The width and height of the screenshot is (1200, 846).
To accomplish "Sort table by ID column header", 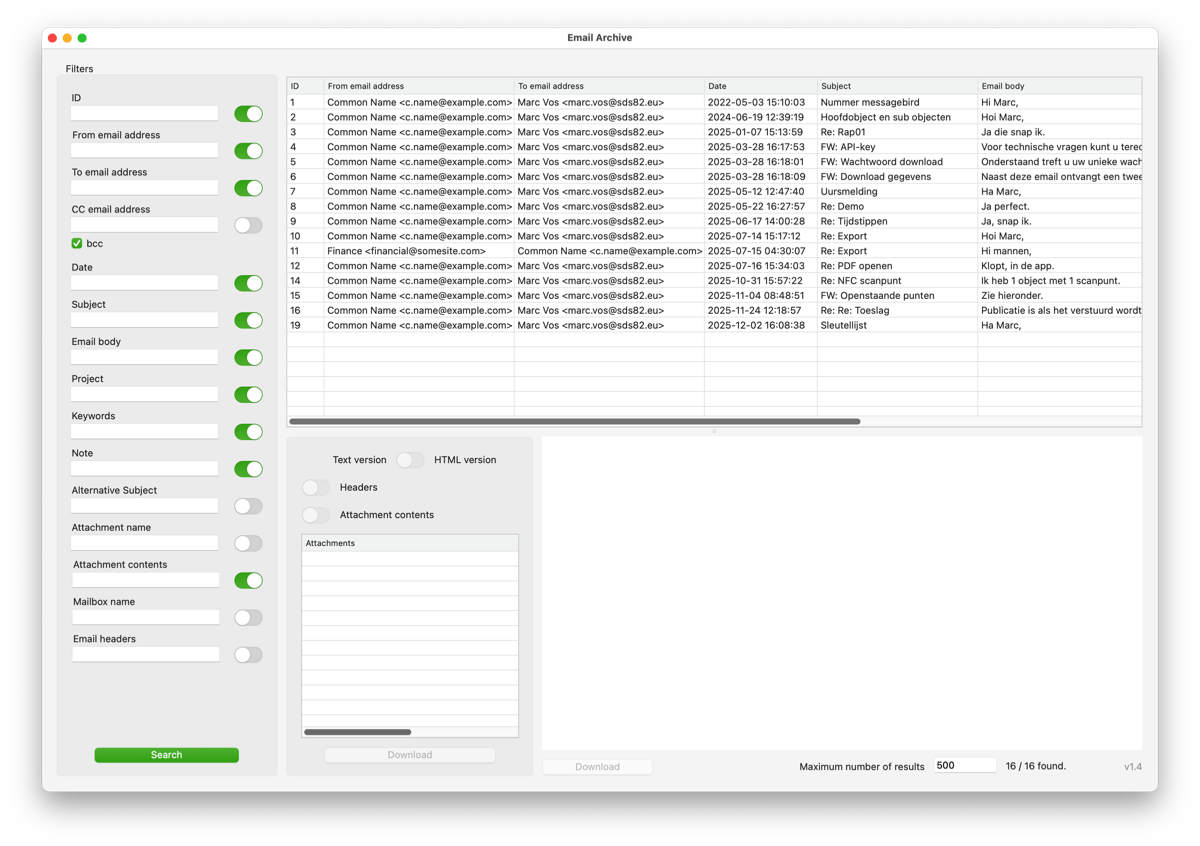I will [305, 86].
